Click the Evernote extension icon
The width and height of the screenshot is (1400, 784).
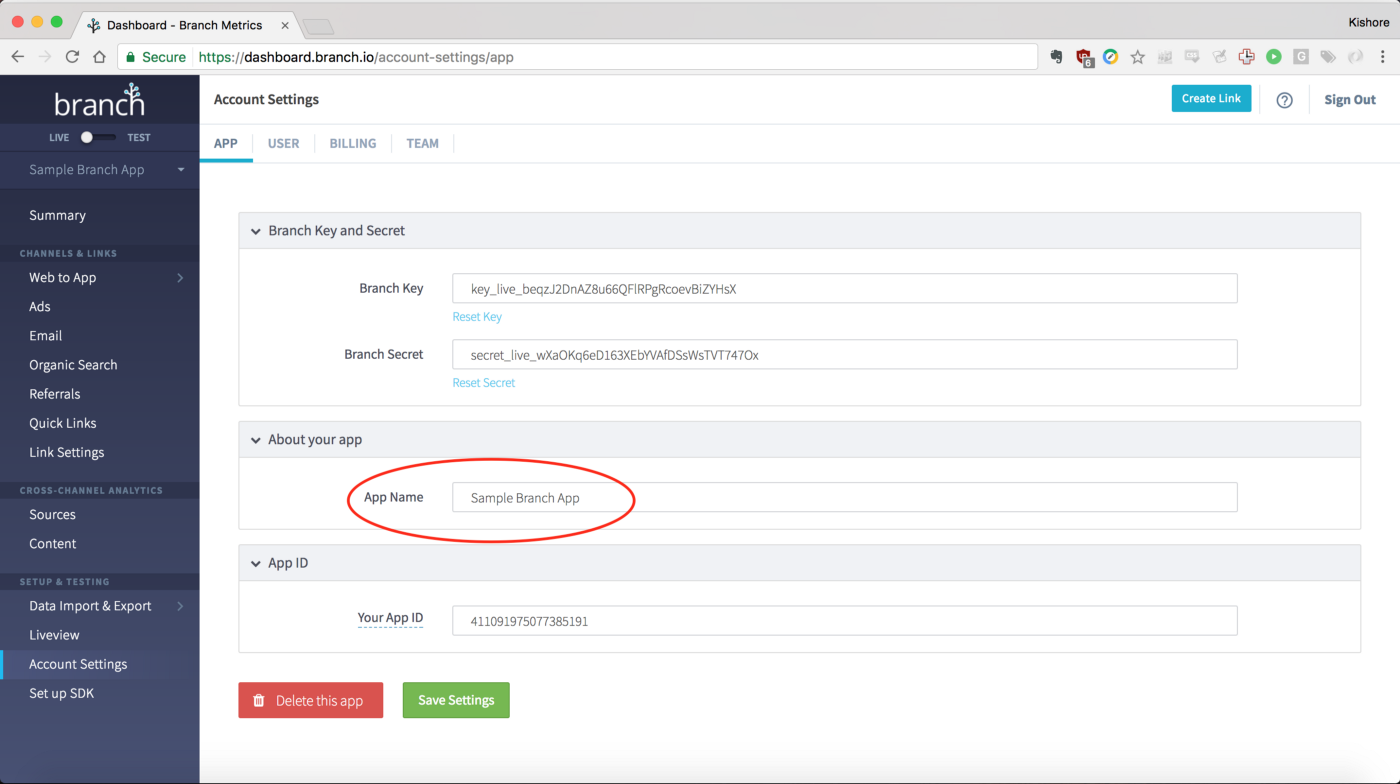pos(1056,57)
